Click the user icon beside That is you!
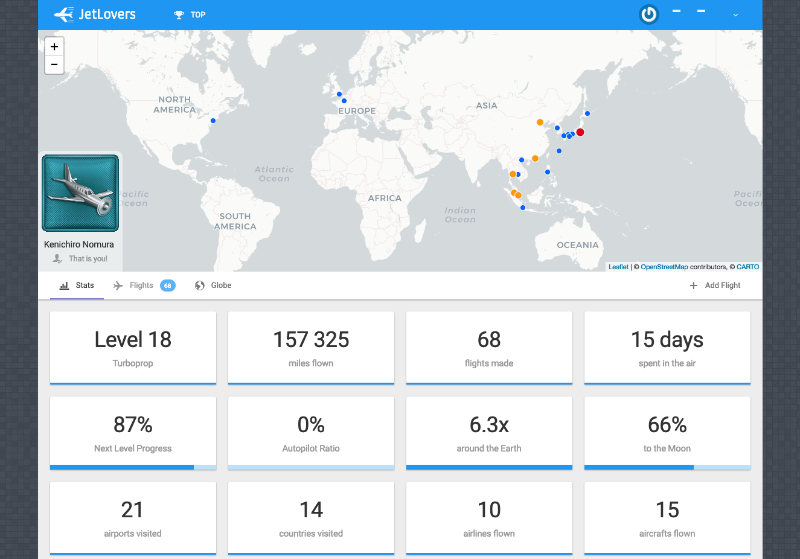The width and height of the screenshot is (800, 559). (58, 259)
